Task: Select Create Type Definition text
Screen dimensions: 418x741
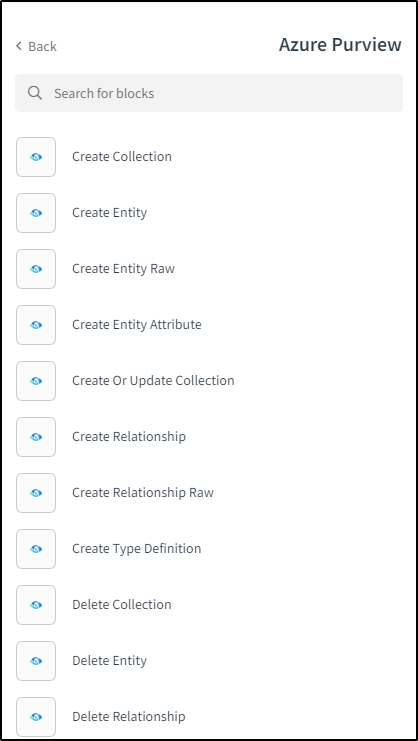Action: pyautogui.click(x=136, y=549)
